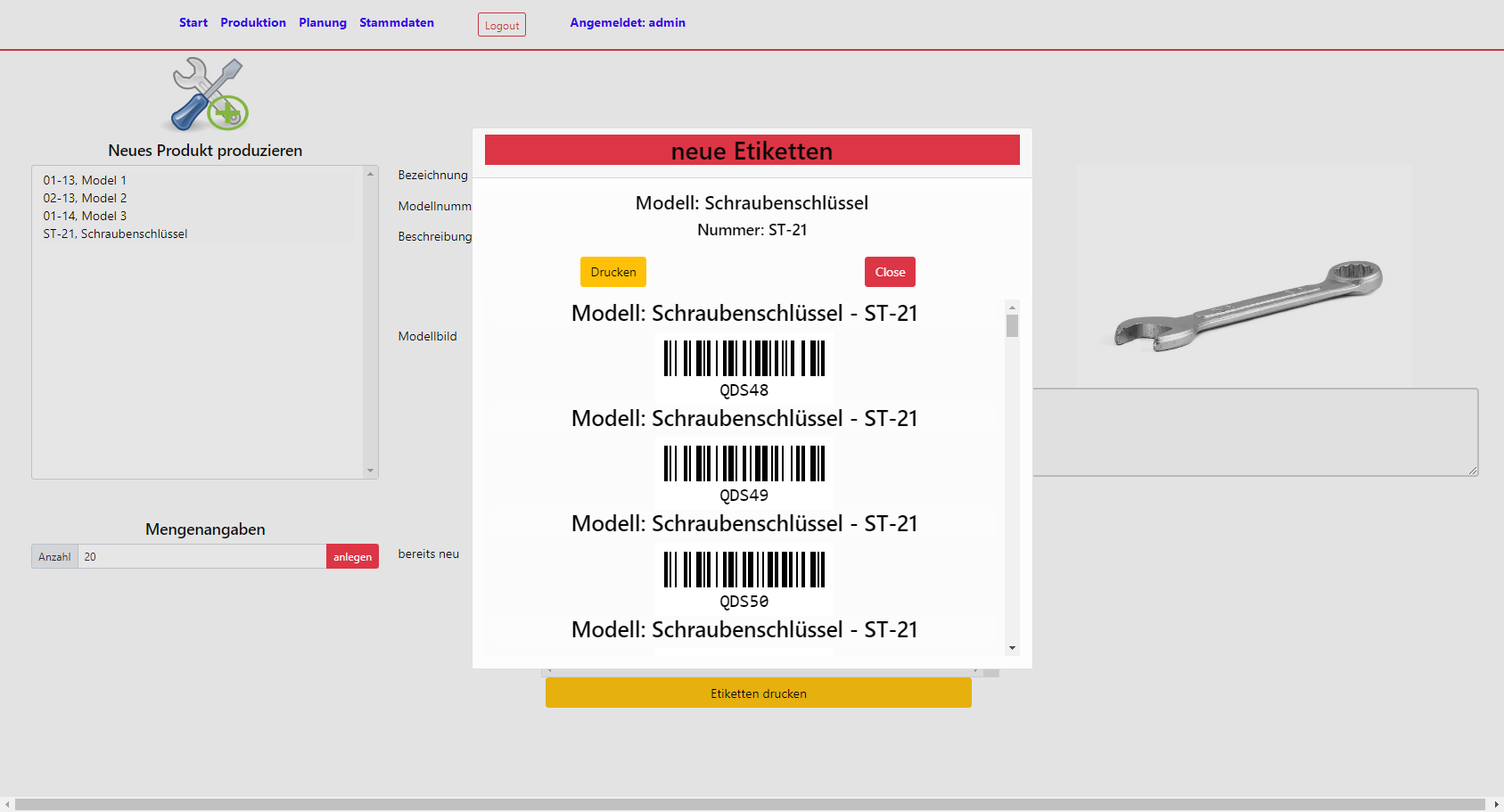Click the Anzahl quantity input field
Image resolution: width=1504 pixels, height=812 pixels.
point(201,557)
